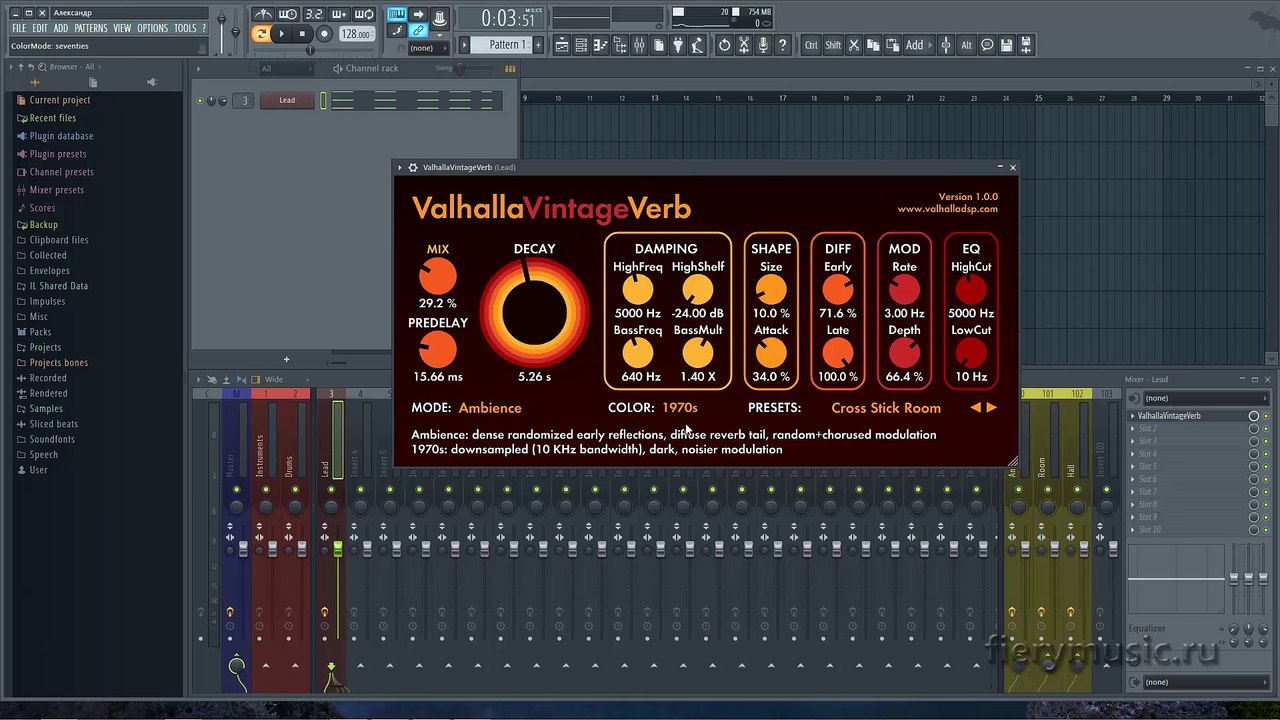Open Cross Stick Room presets list
This screenshot has width=1280, height=720.
point(886,408)
